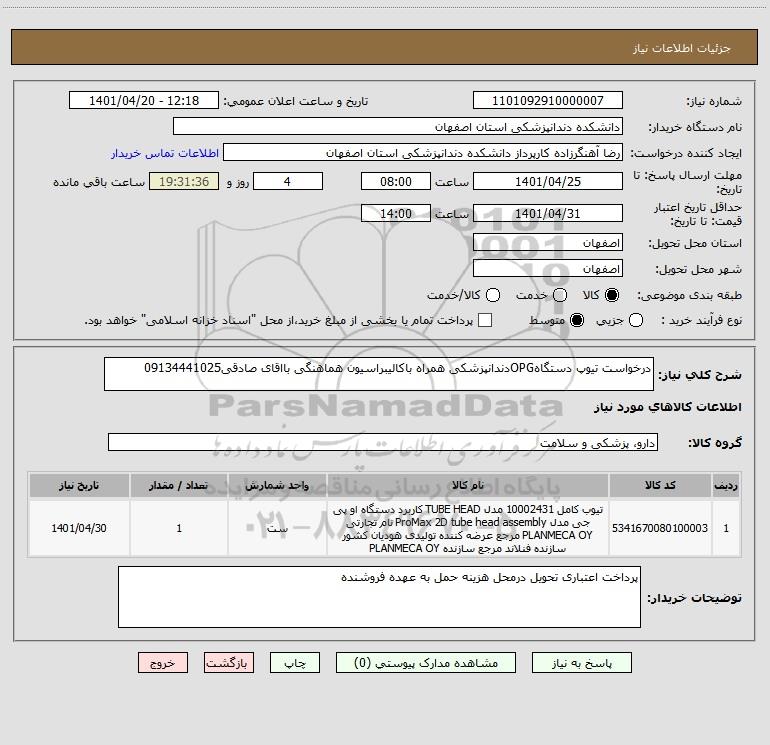
Task: Click the response deadline time 08:00 field
Action: pos(396,181)
